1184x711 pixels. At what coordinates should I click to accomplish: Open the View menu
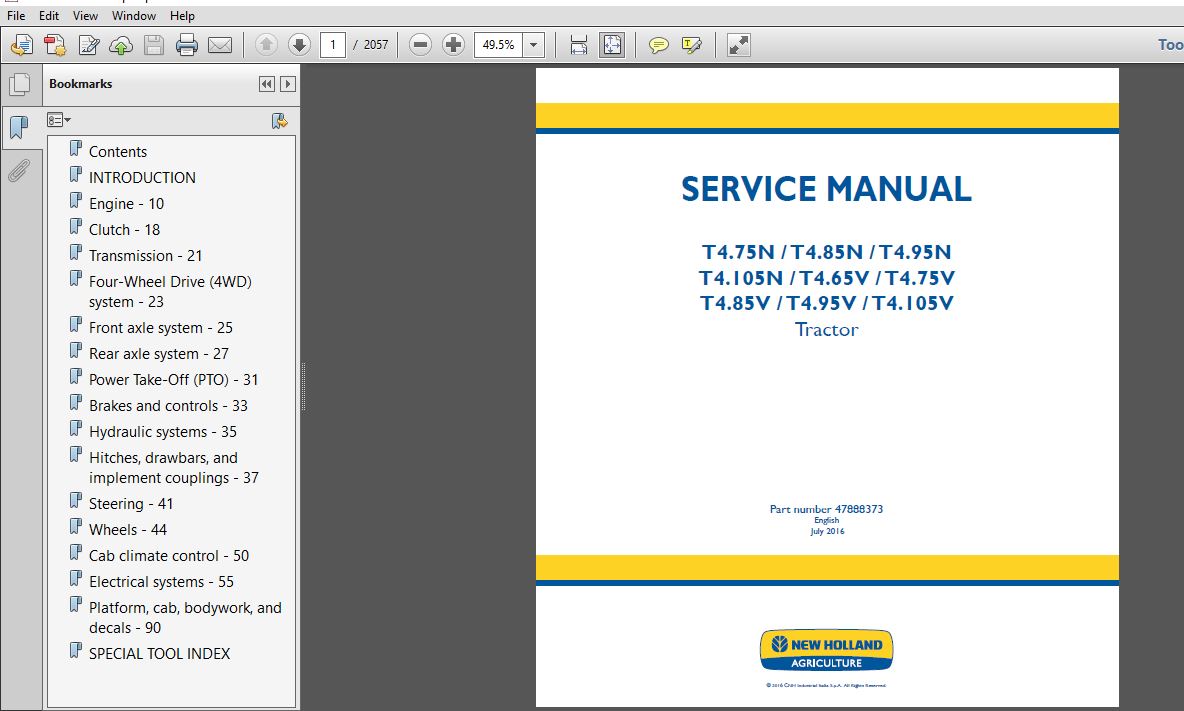[85, 16]
